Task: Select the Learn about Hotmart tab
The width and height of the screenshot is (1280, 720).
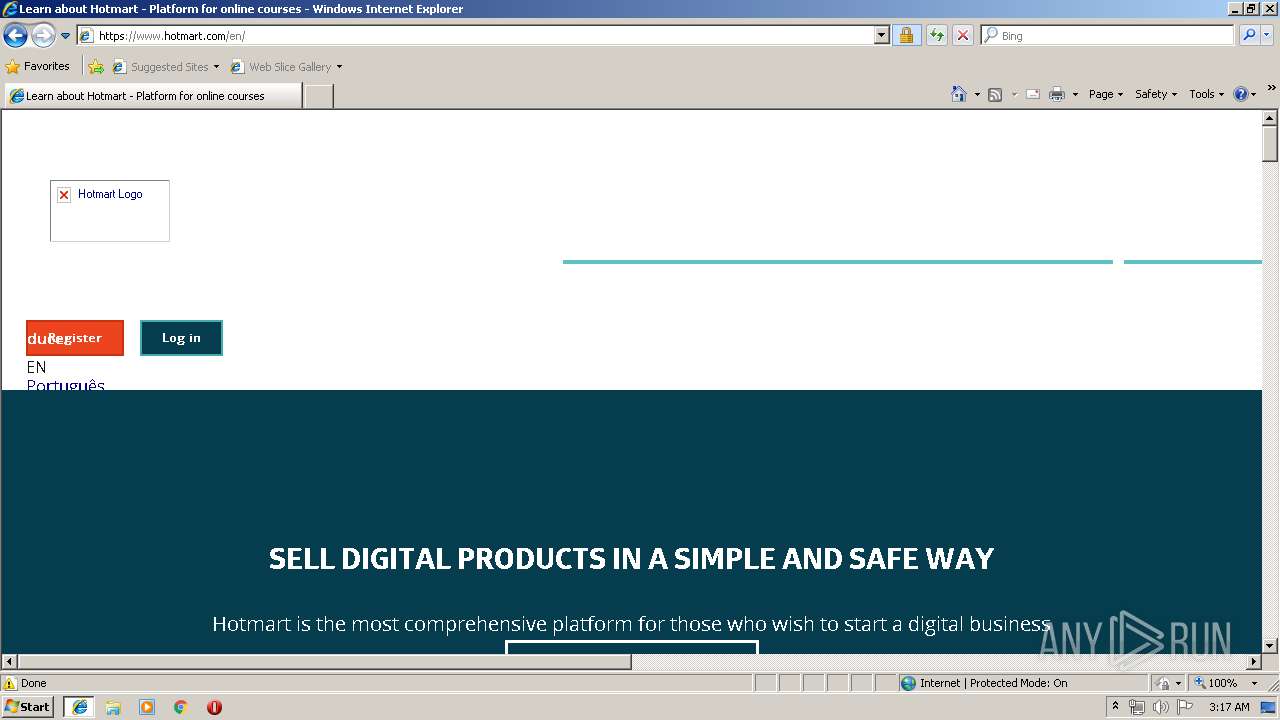Action: (152, 96)
